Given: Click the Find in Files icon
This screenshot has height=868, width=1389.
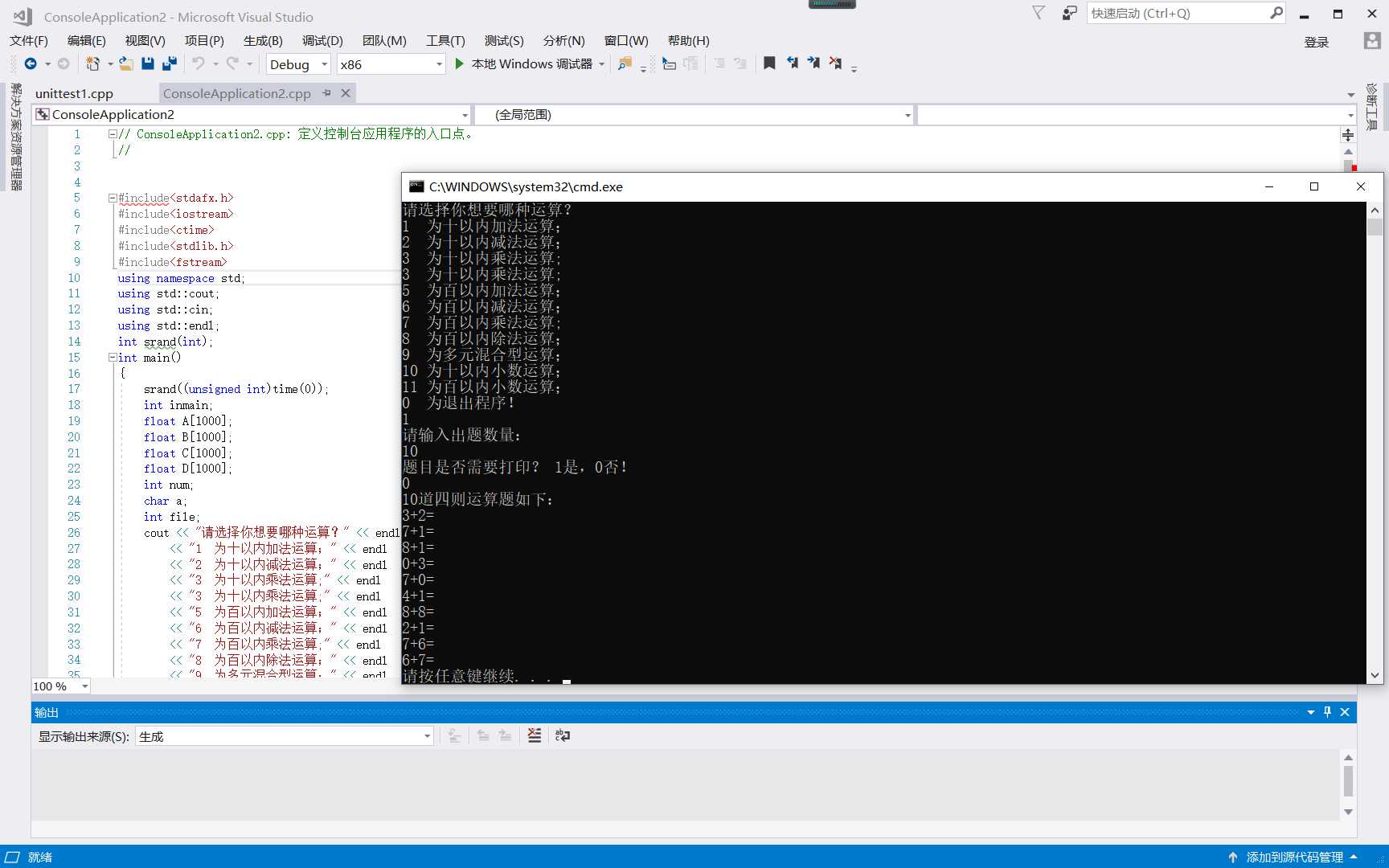Looking at the screenshot, I should pos(625,63).
